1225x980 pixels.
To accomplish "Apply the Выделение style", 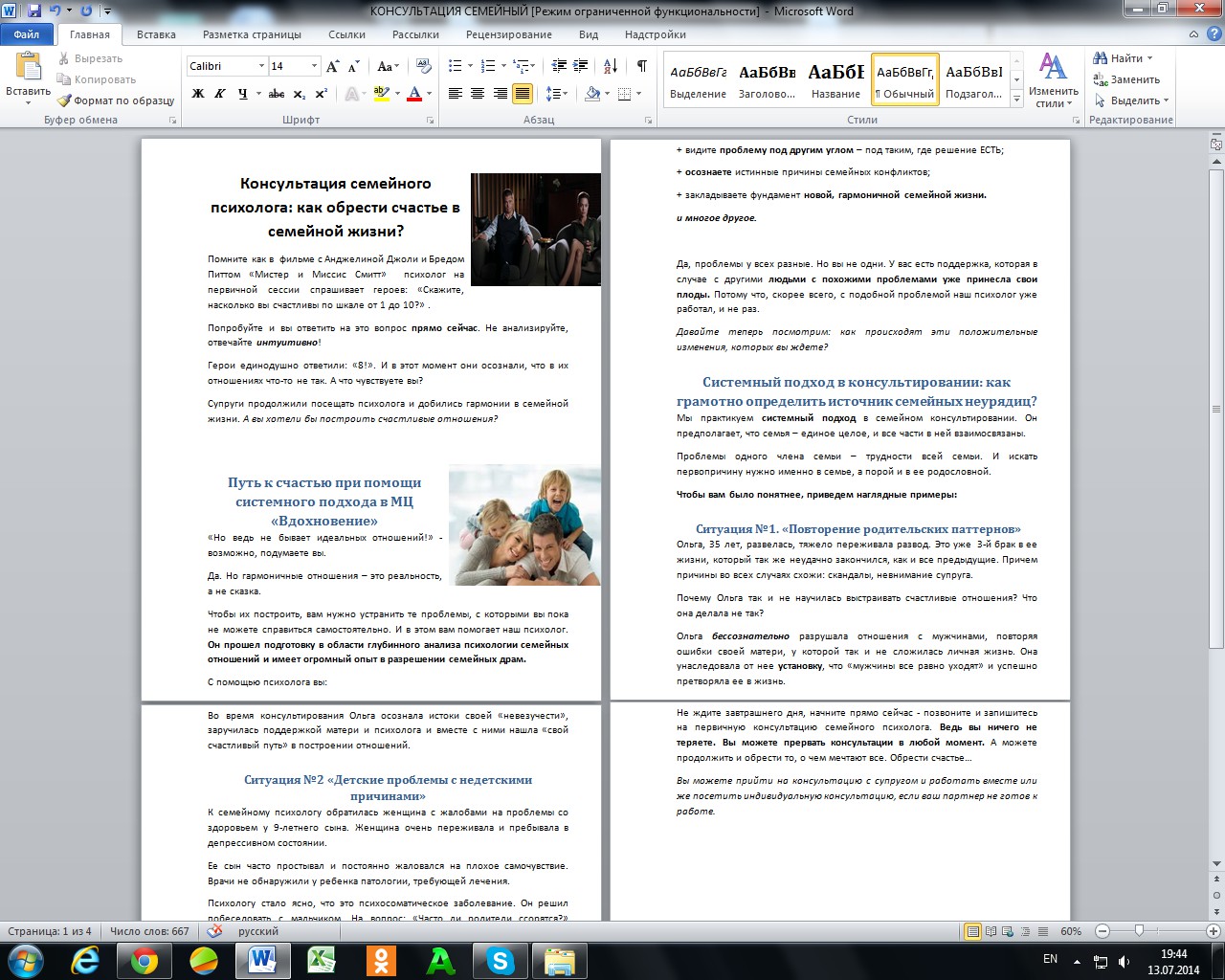I will (698, 78).
